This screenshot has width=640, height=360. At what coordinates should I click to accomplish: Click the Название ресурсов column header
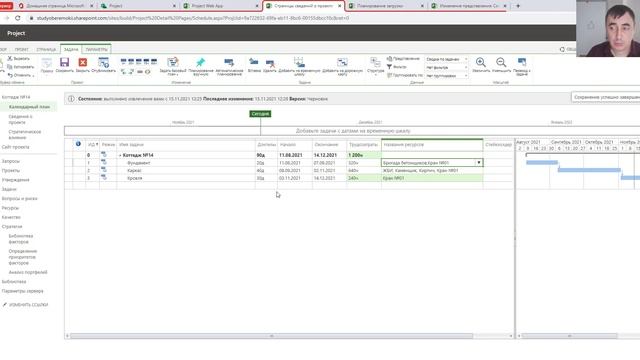[432, 144]
